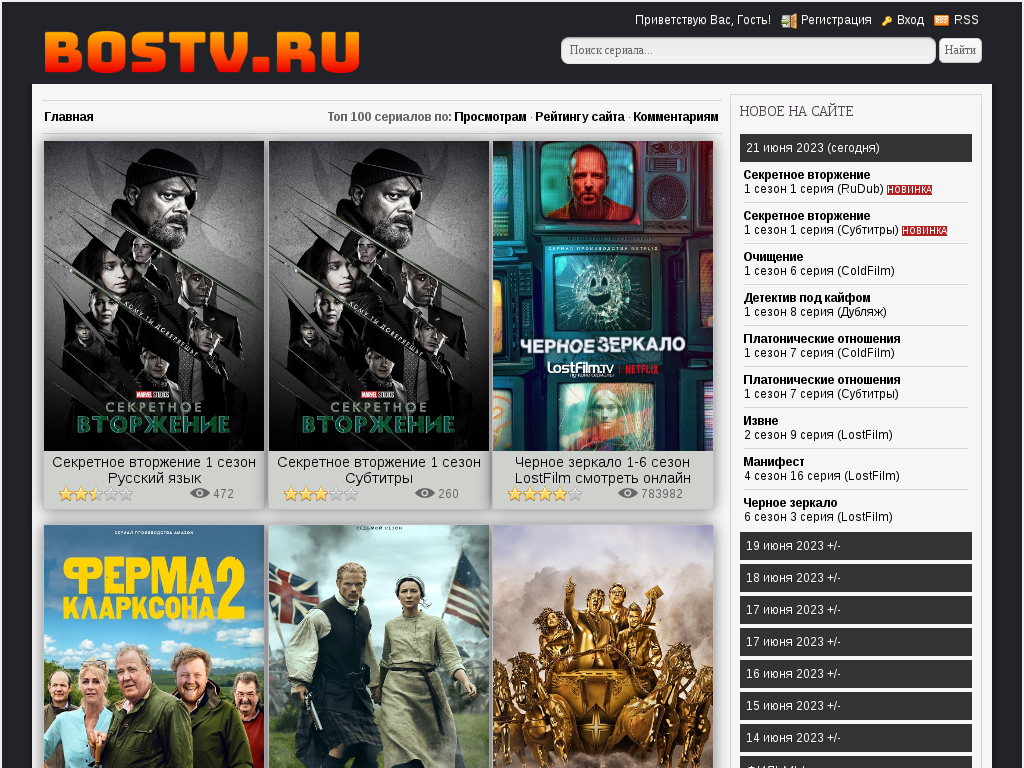Click the Найти search button
The height and width of the screenshot is (768, 1024).
[x=960, y=50]
